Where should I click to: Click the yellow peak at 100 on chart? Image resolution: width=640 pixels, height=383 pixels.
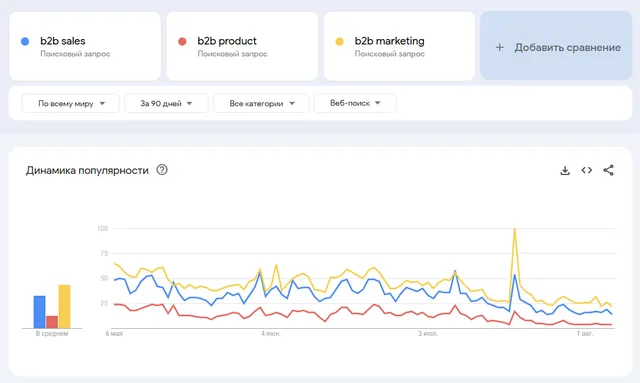pos(515,229)
